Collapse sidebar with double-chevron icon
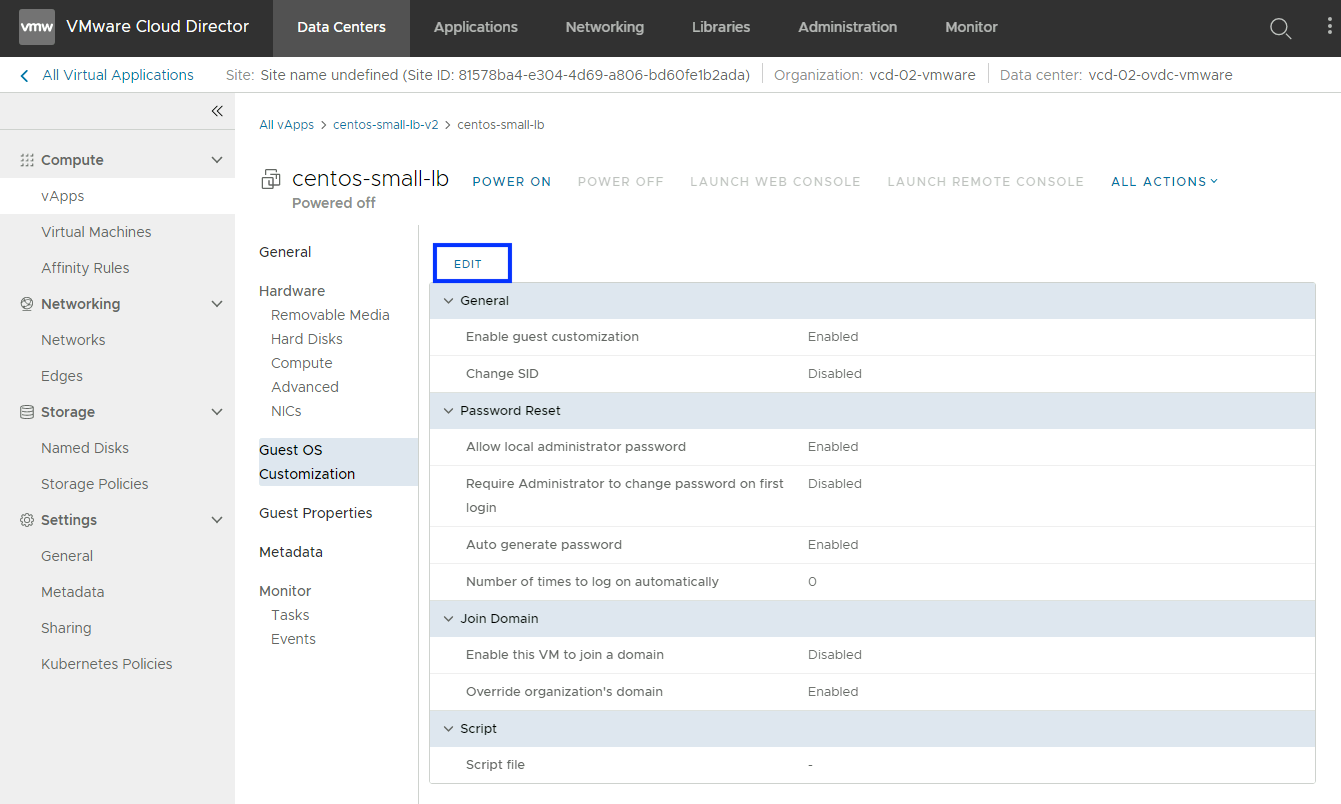The height and width of the screenshot is (804, 1341). pos(217,111)
